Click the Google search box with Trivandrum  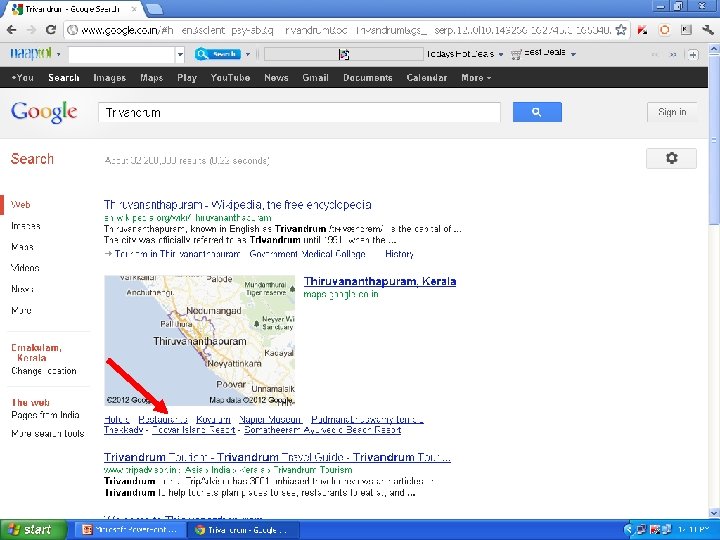point(299,112)
